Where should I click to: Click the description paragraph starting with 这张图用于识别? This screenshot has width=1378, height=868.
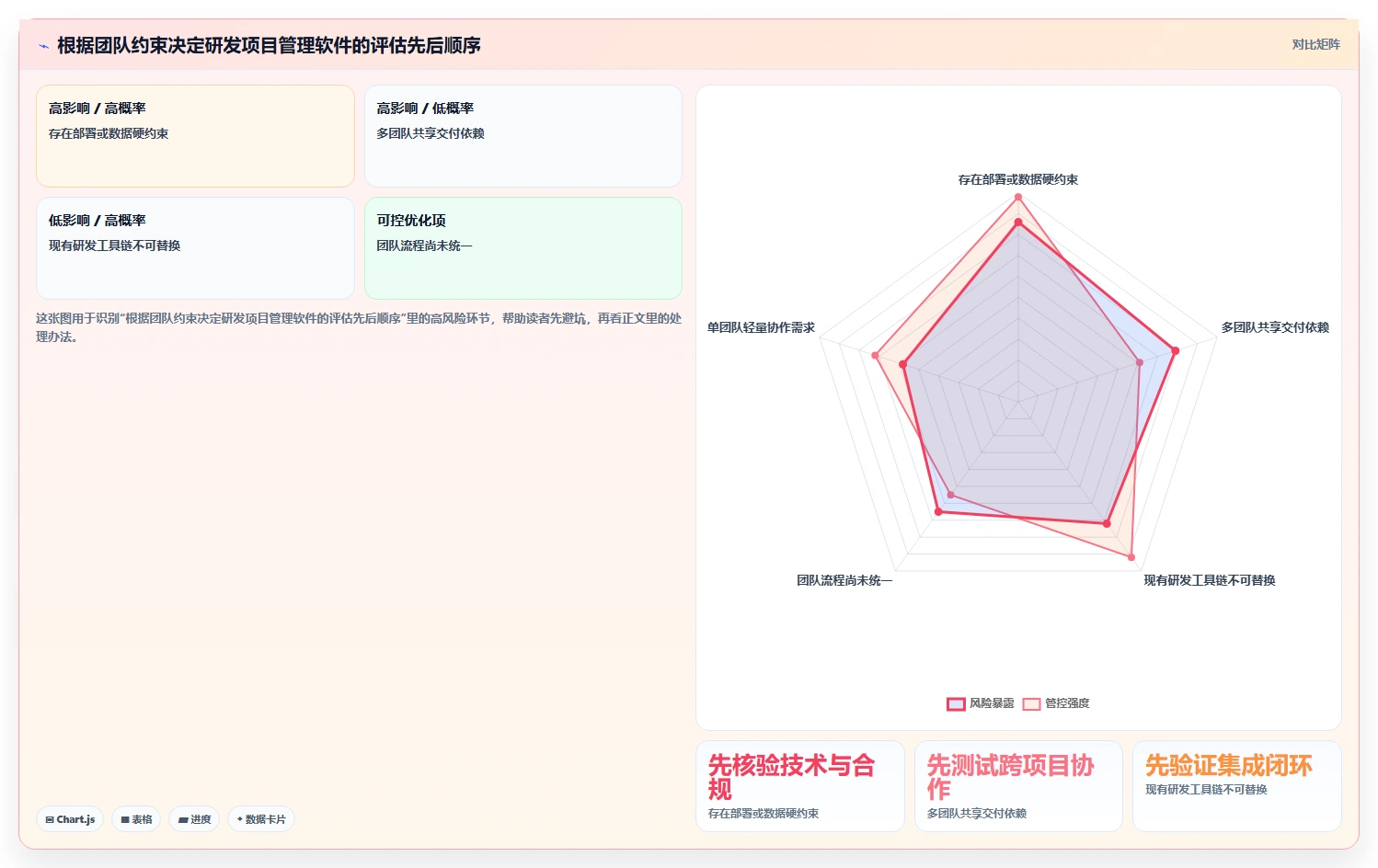(359, 327)
